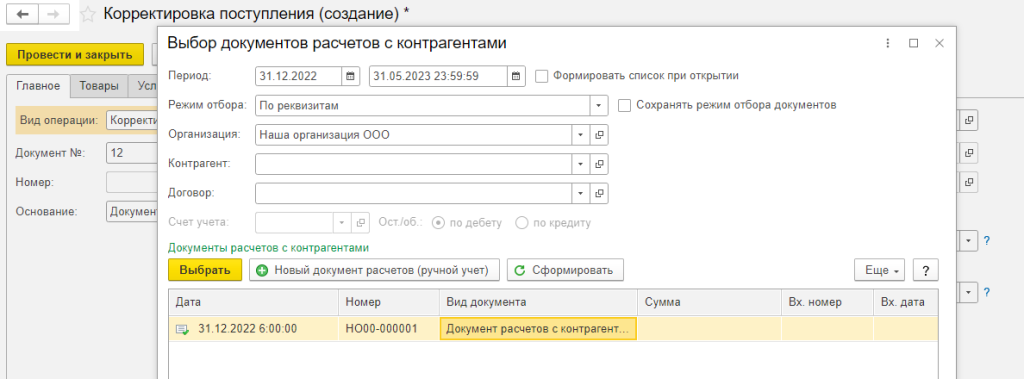
Task: Click the Организация field Наша организация ООО
Action: click(x=414, y=135)
